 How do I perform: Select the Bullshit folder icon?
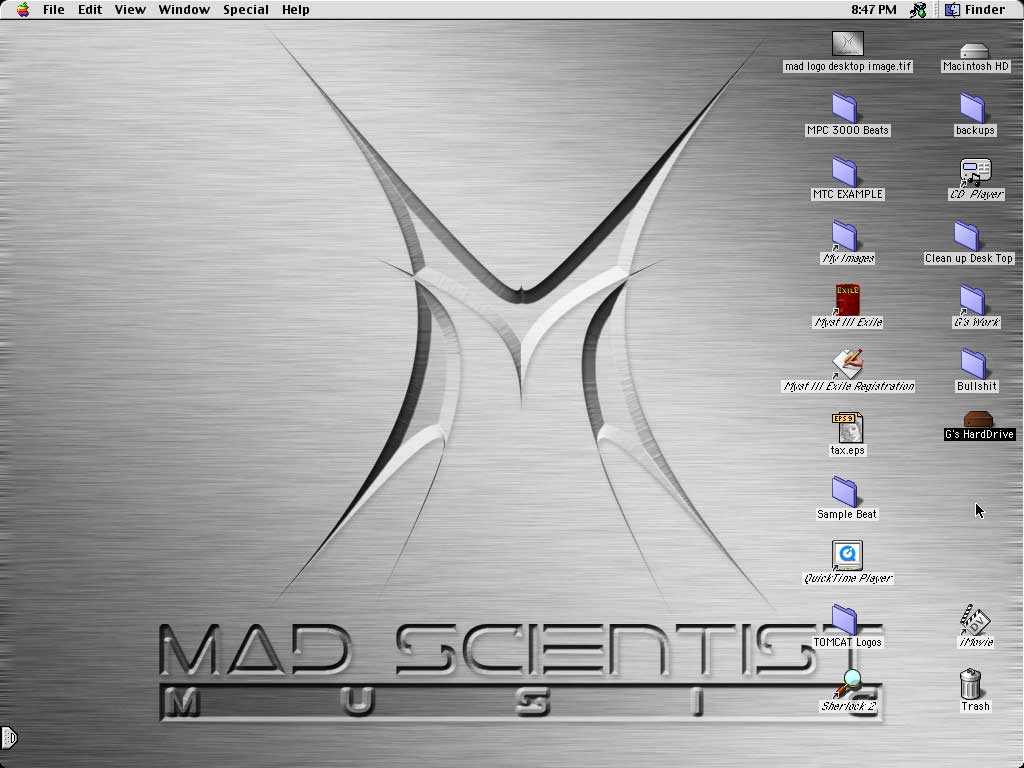click(x=972, y=363)
